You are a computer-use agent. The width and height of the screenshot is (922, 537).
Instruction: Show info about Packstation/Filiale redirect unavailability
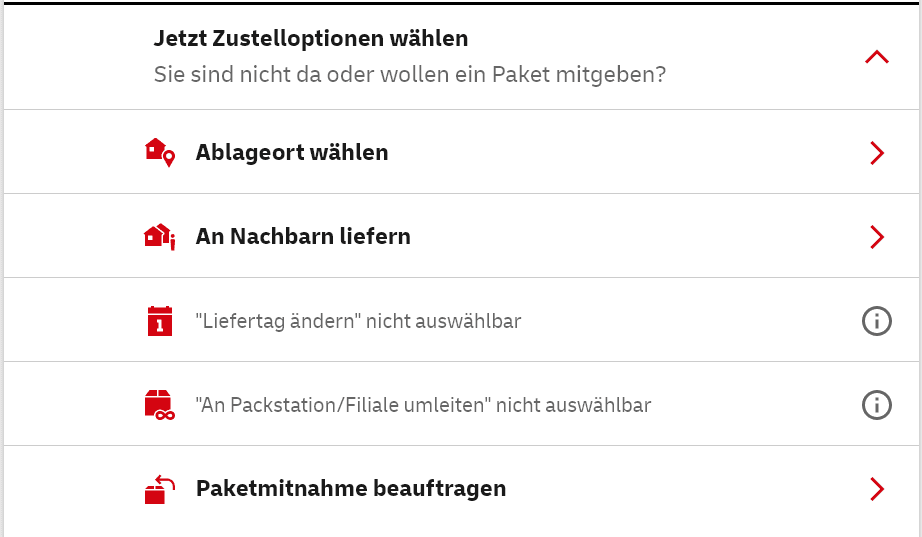(x=876, y=405)
